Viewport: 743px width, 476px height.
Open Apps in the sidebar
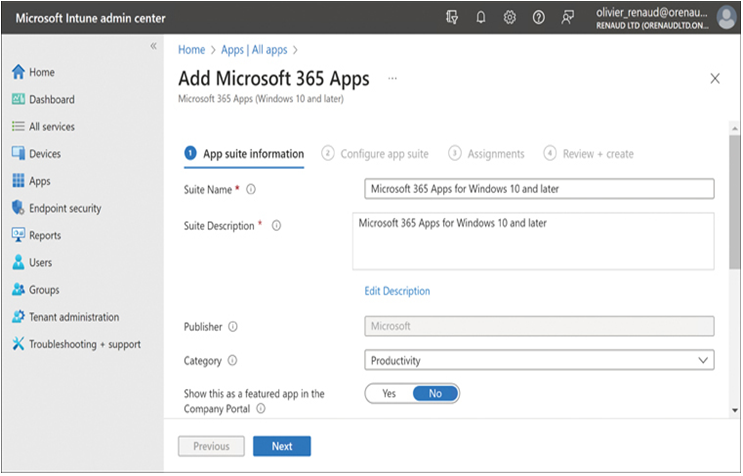[40, 181]
